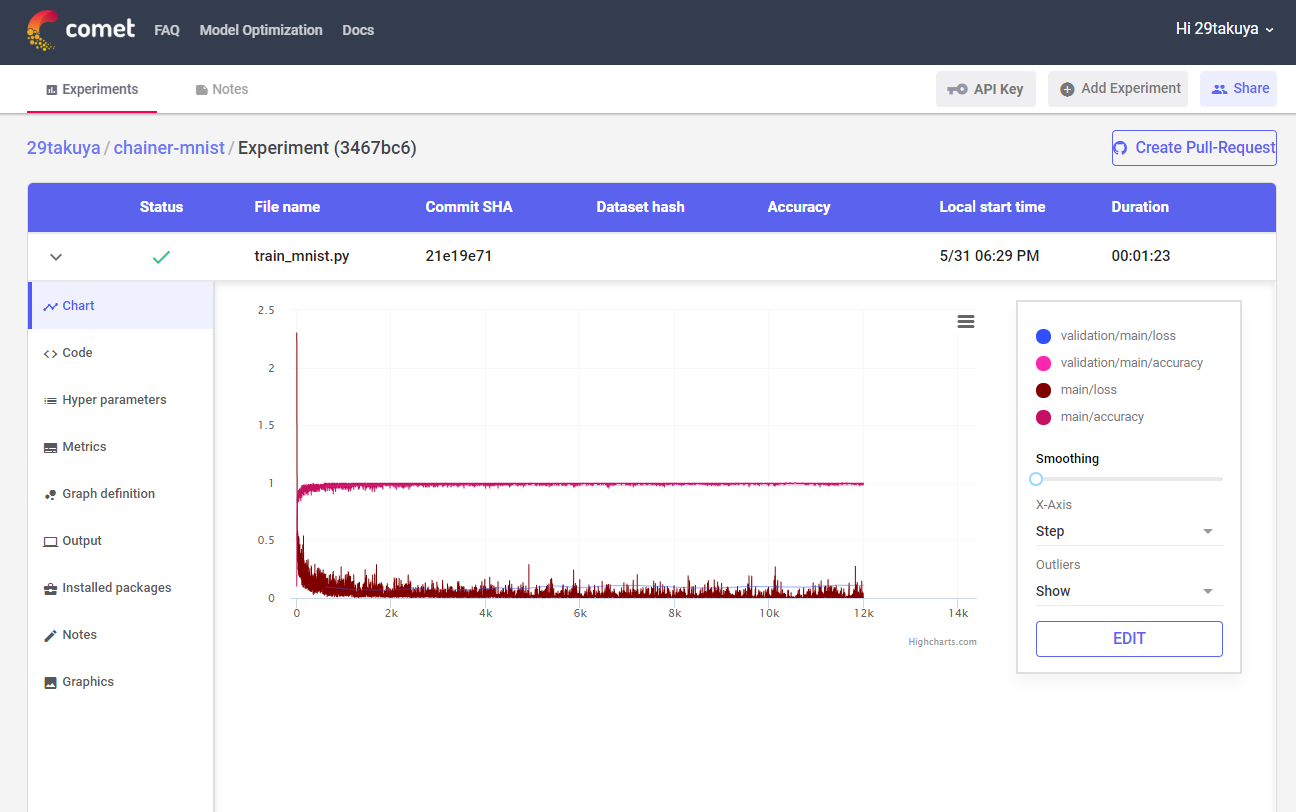Open the 29takuya account menu
The height and width of the screenshot is (812, 1296).
coord(1224,28)
